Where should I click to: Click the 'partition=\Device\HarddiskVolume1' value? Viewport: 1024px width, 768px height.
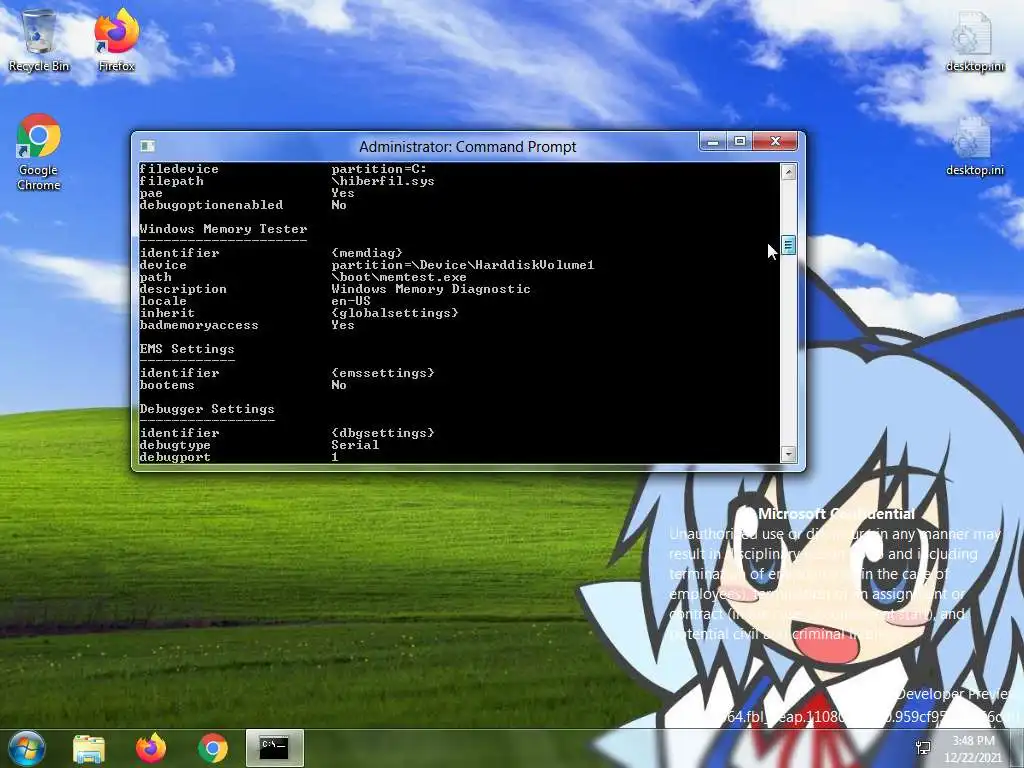point(463,265)
